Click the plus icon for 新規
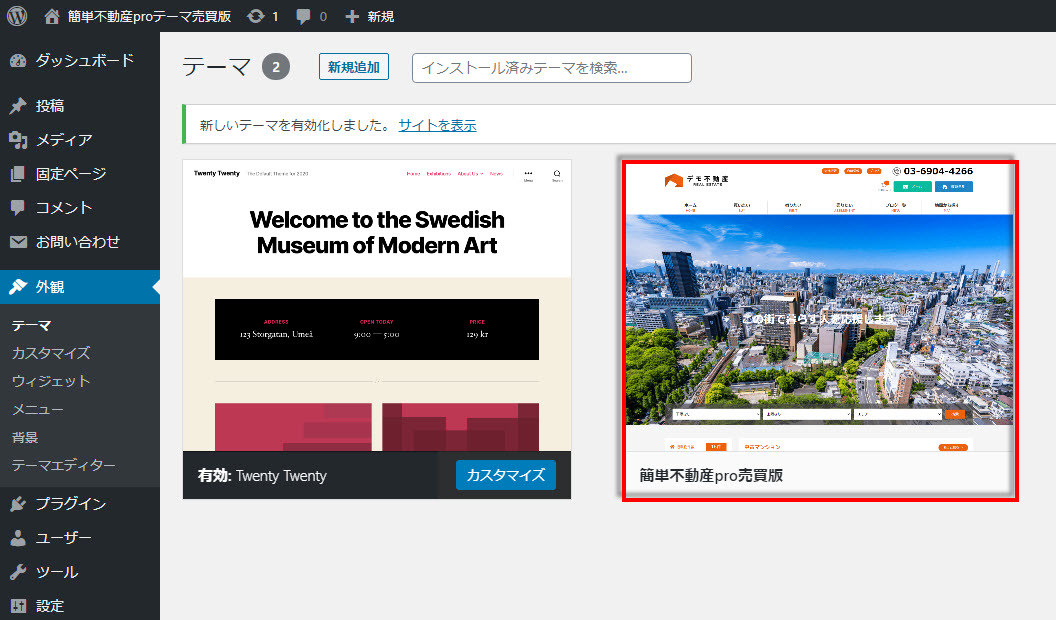 (x=351, y=16)
